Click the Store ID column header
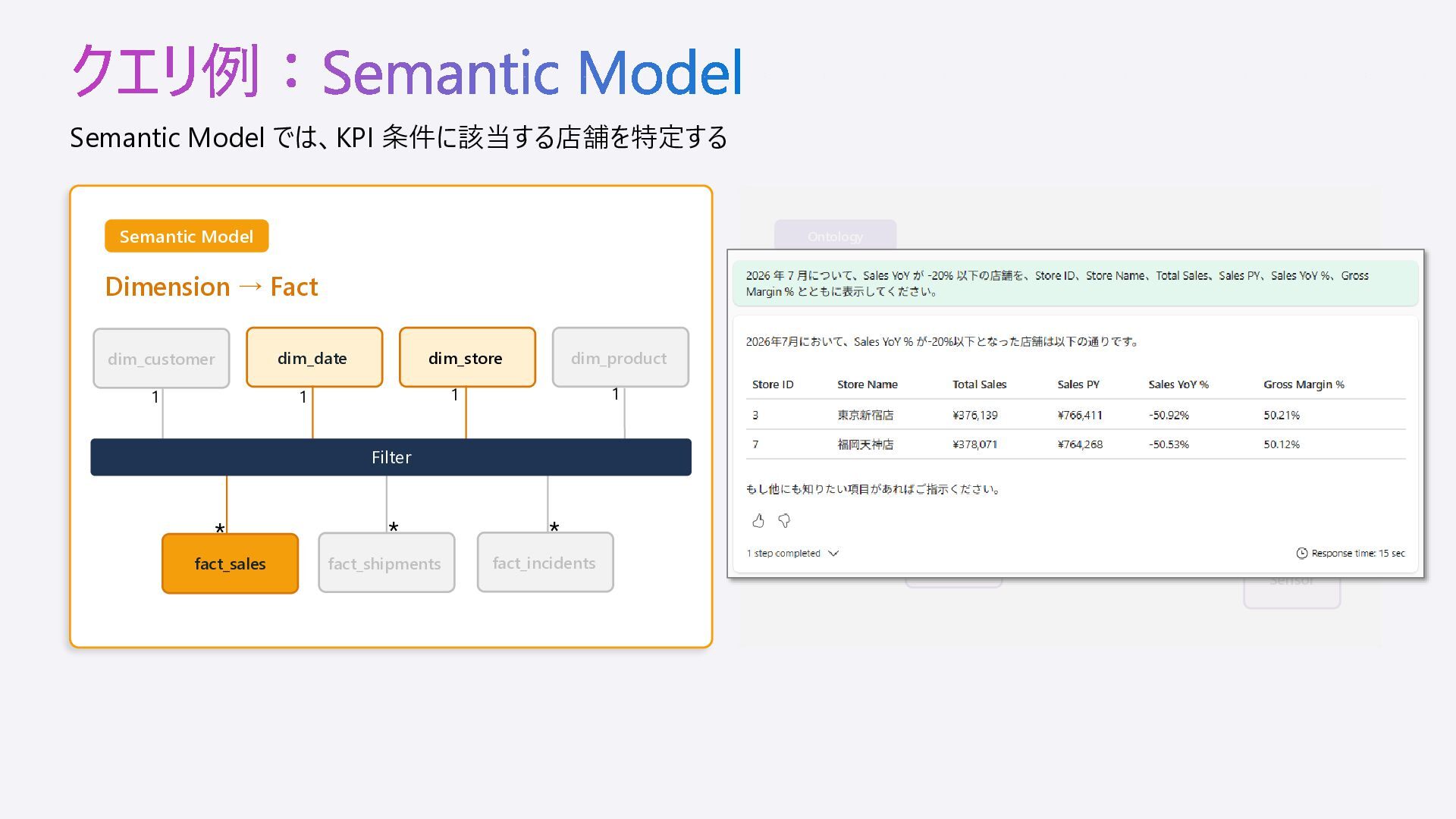This screenshot has width=1456, height=819. [773, 384]
